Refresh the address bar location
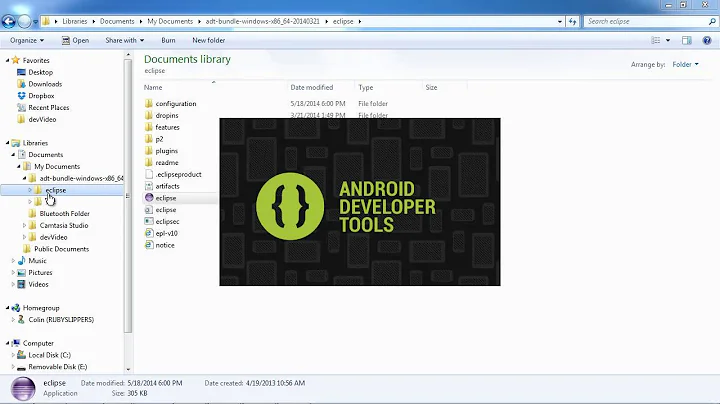Viewport: 720px width, 404px height. click(x=572, y=21)
